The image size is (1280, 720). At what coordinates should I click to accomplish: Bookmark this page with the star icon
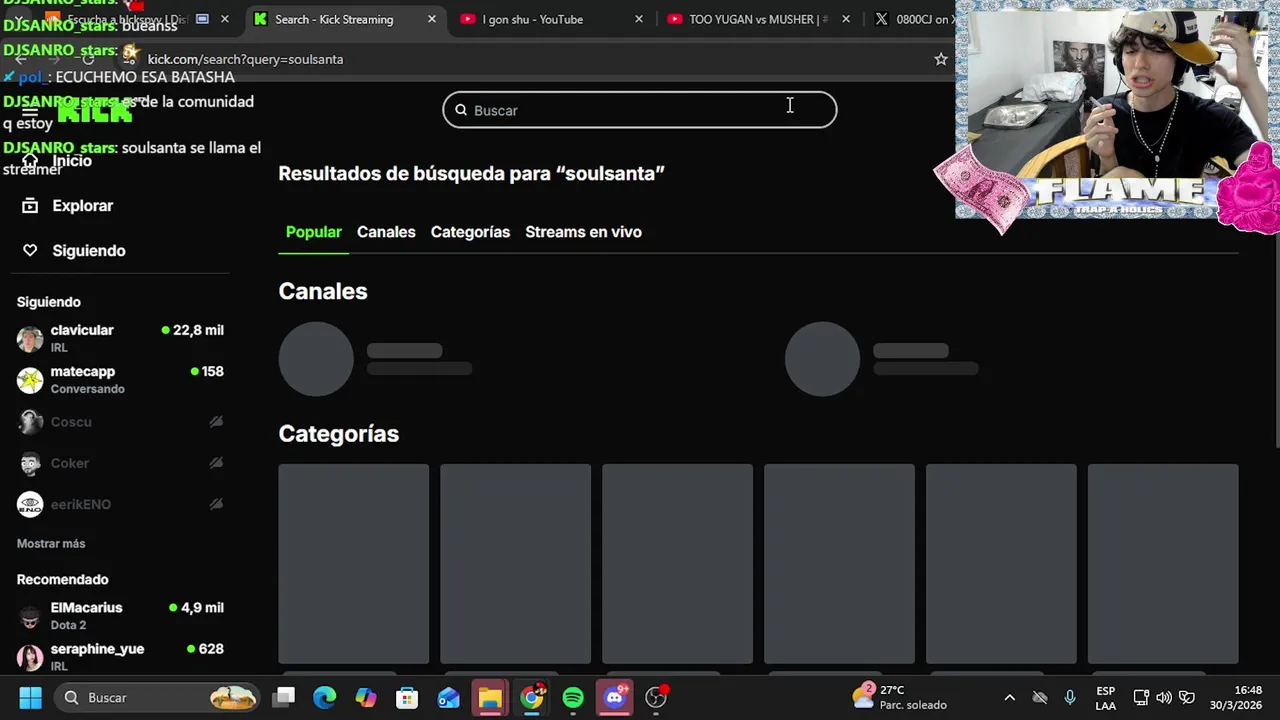tap(941, 59)
